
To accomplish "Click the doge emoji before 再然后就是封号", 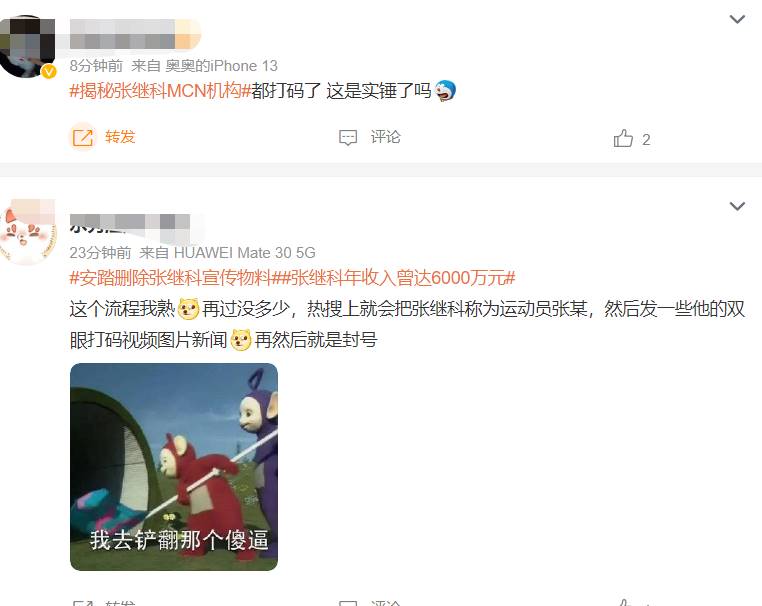I will tap(241, 340).
